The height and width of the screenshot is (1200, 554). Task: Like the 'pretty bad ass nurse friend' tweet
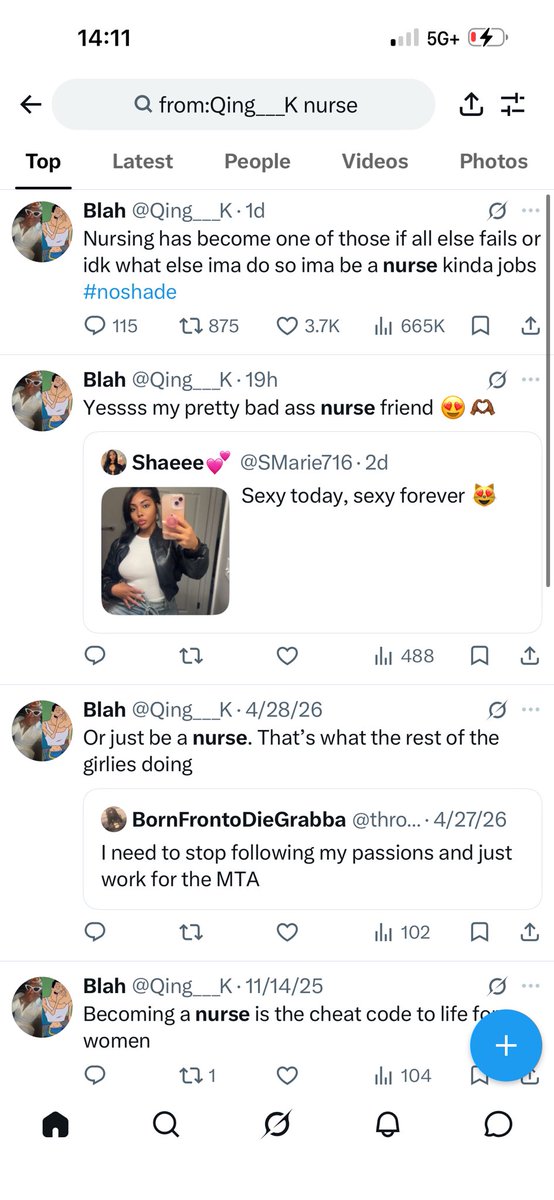click(287, 655)
